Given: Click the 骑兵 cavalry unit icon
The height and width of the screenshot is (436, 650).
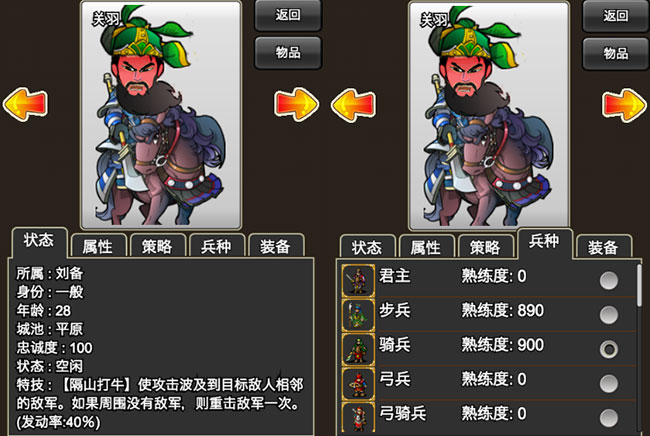Looking at the screenshot, I should pyautogui.click(x=358, y=349).
